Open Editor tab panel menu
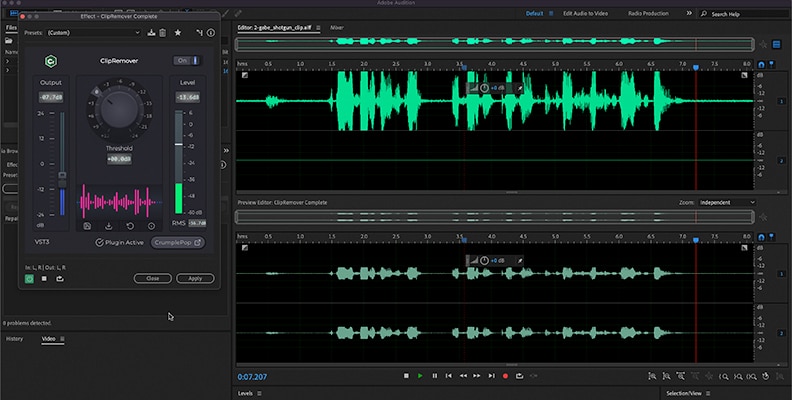 (318, 28)
